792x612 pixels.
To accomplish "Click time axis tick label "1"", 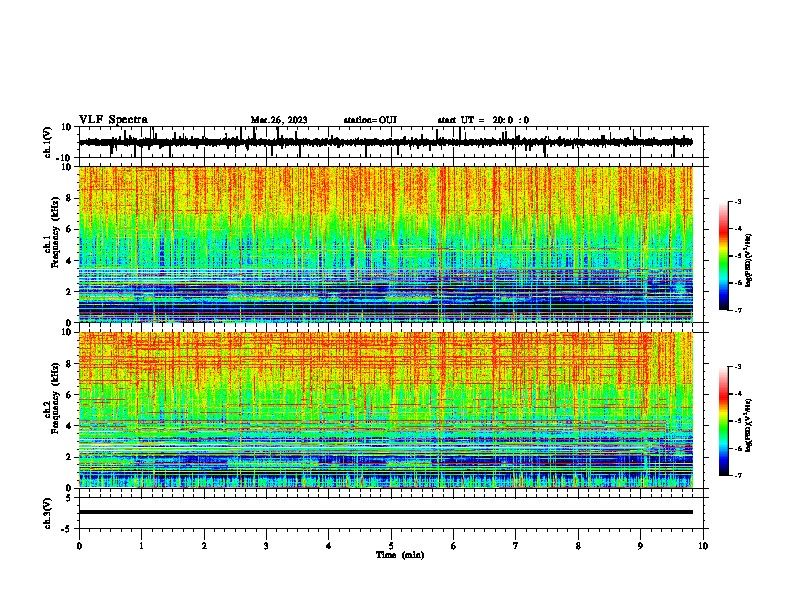I will 142,546.
